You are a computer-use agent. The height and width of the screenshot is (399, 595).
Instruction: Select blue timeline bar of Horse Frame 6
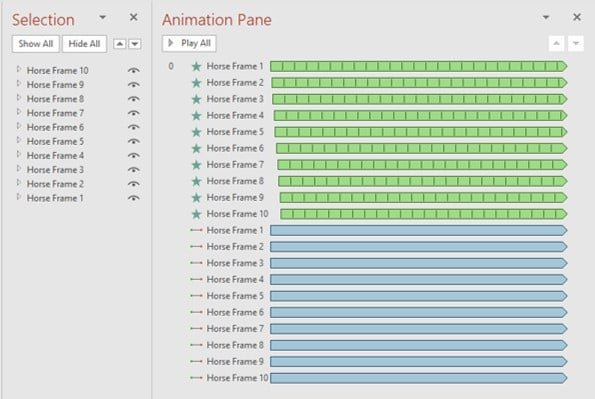[419, 312]
